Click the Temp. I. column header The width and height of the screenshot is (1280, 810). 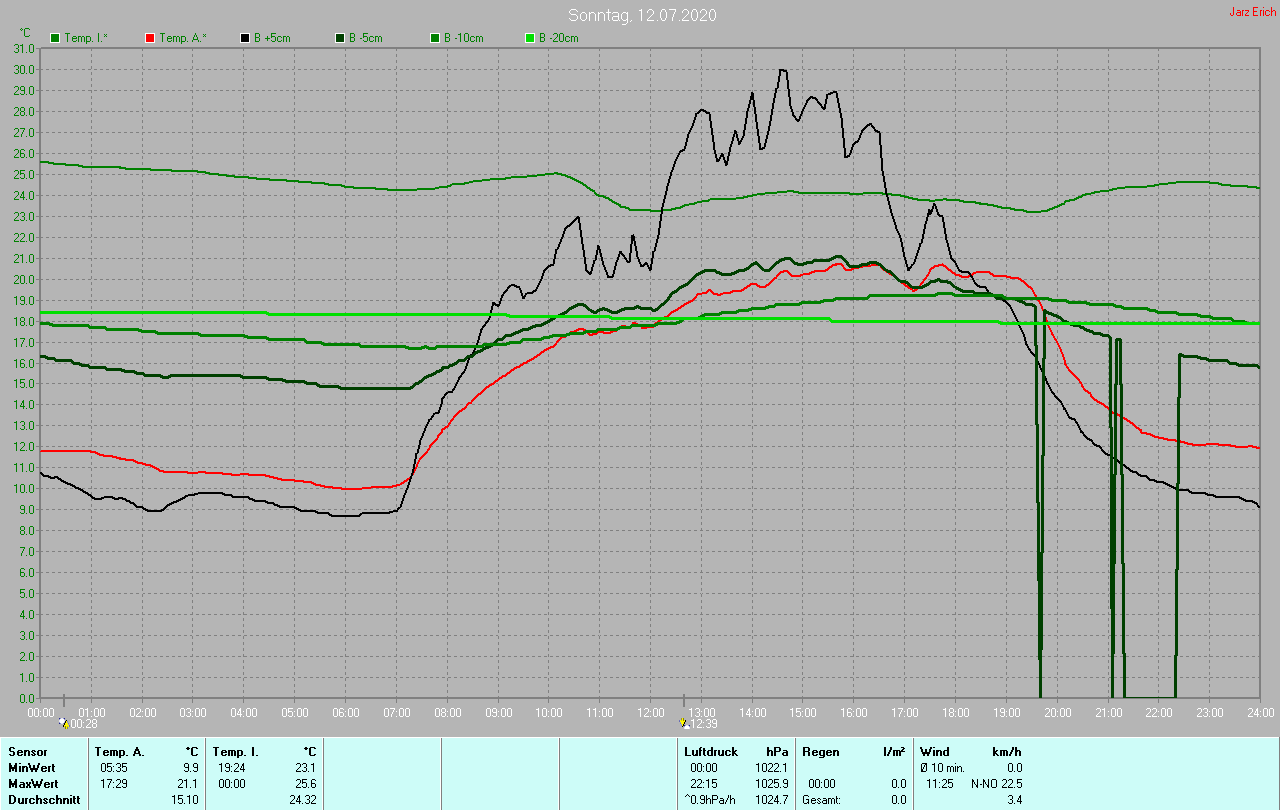coord(236,751)
